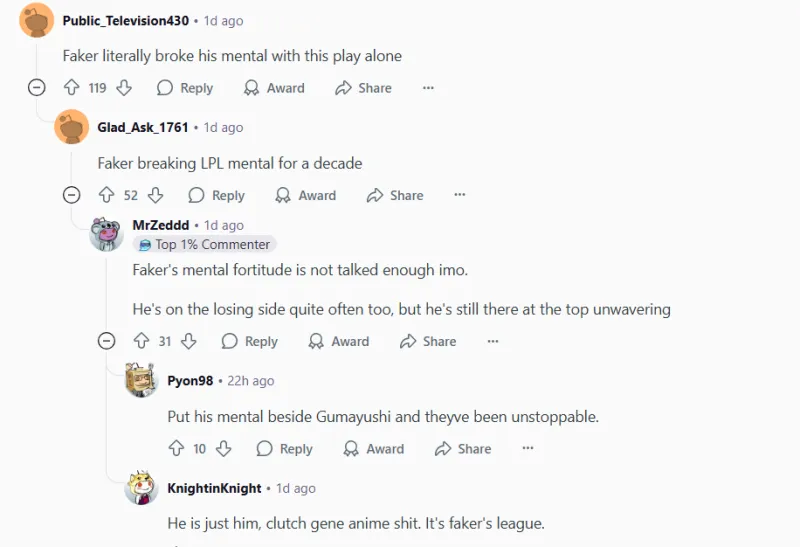Viewport: 800px width, 547px height.
Task: Reply to Public_Television430's comment
Action: (x=186, y=88)
